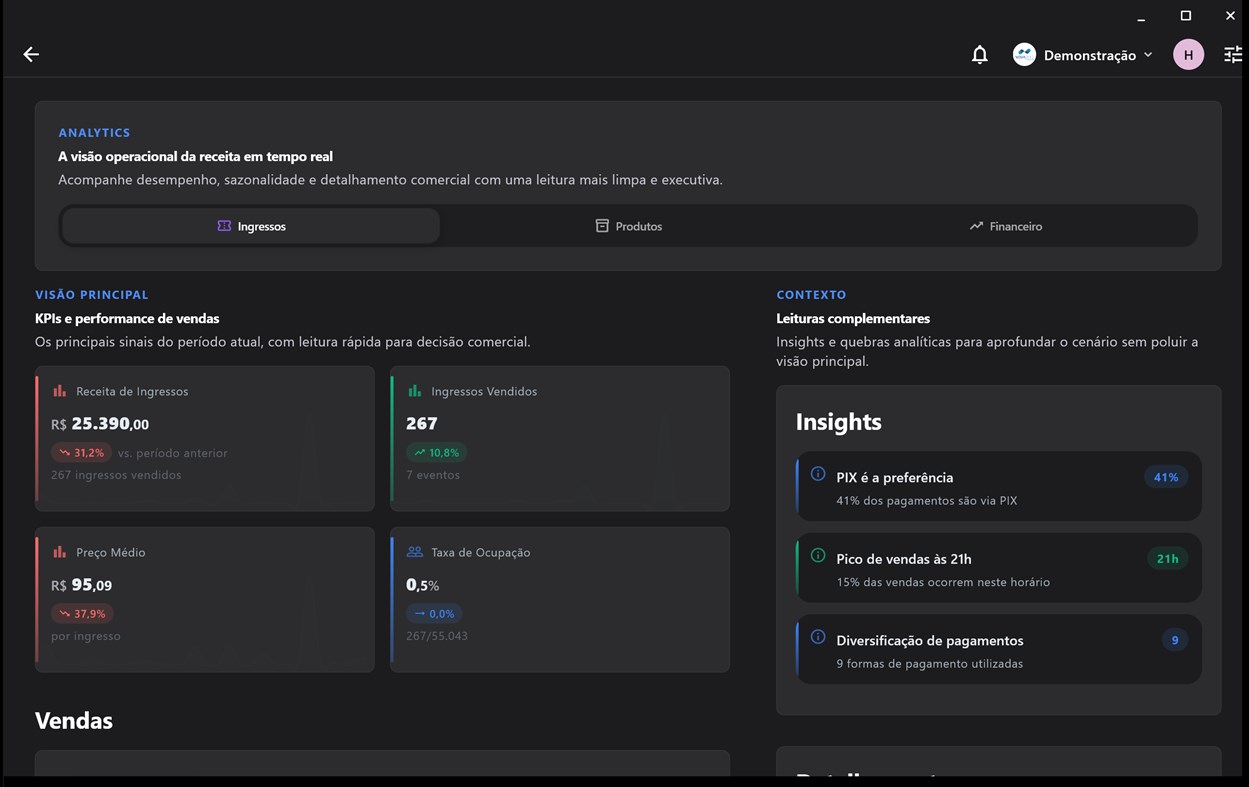Click the 31,2% decrease badge
Image resolution: width=1249 pixels, height=787 pixels.
point(81,453)
